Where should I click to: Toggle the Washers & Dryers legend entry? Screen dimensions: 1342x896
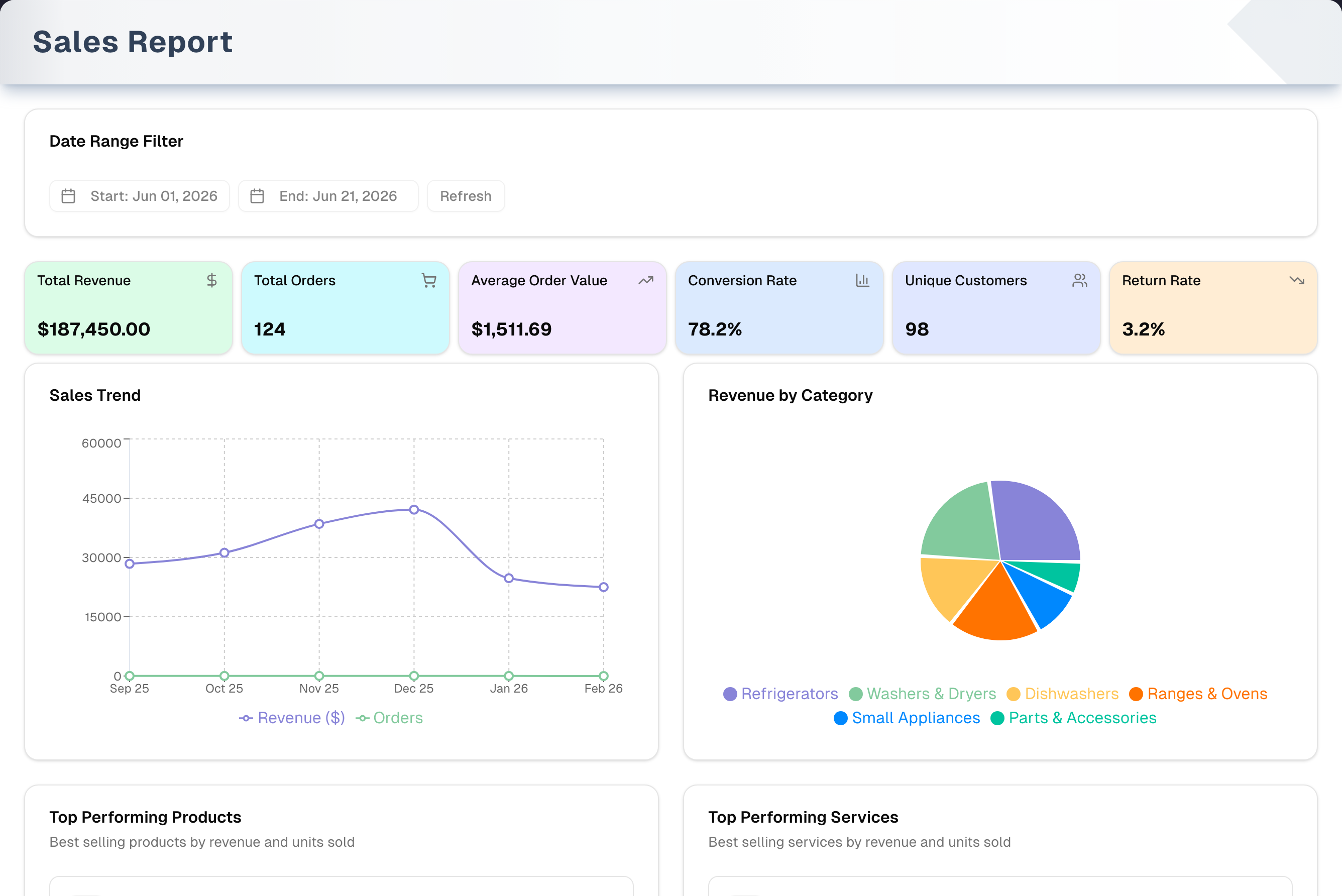click(923, 694)
